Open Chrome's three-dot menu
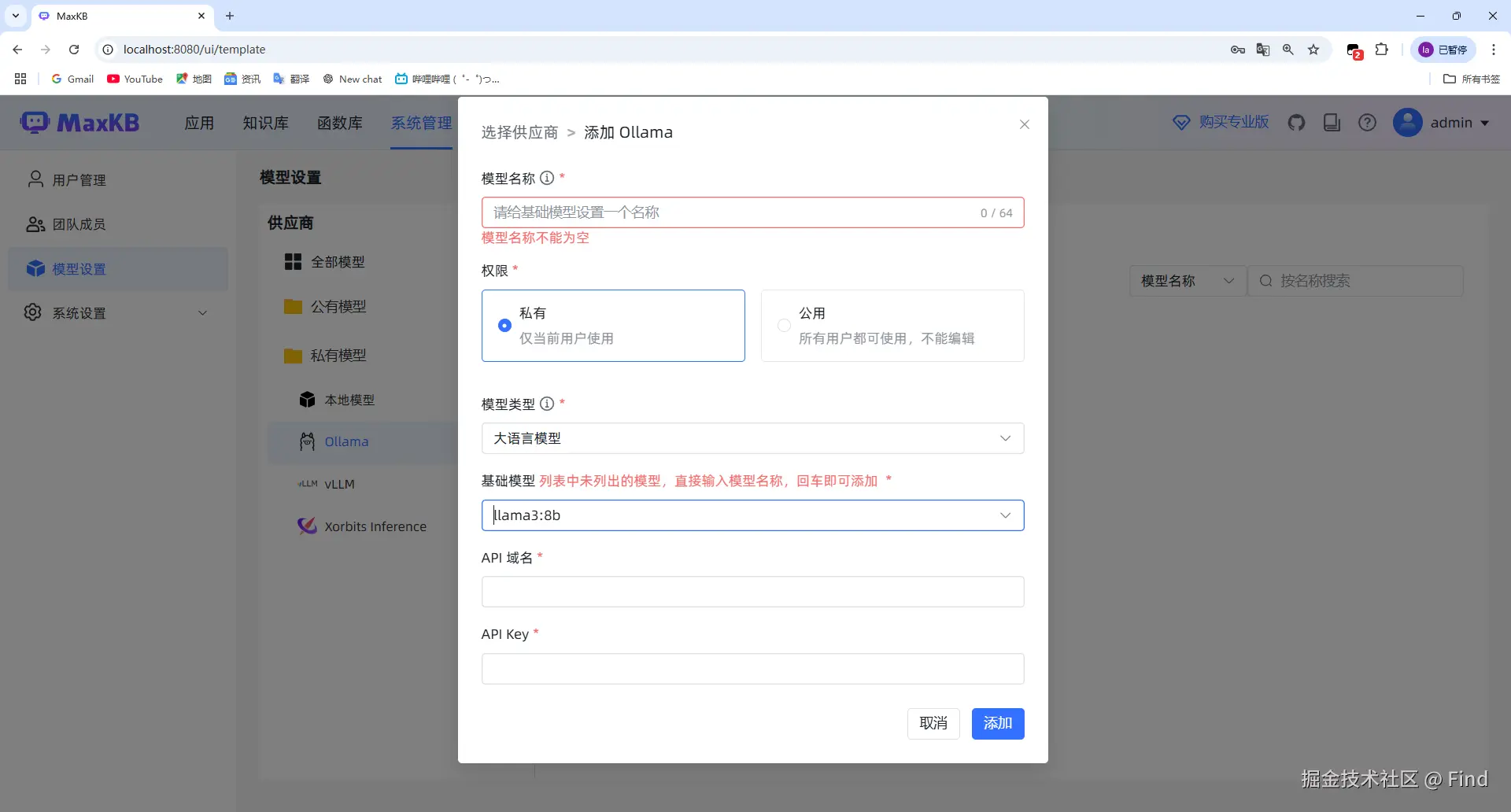Screen dimensions: 1511x812 click(1494, 50)
